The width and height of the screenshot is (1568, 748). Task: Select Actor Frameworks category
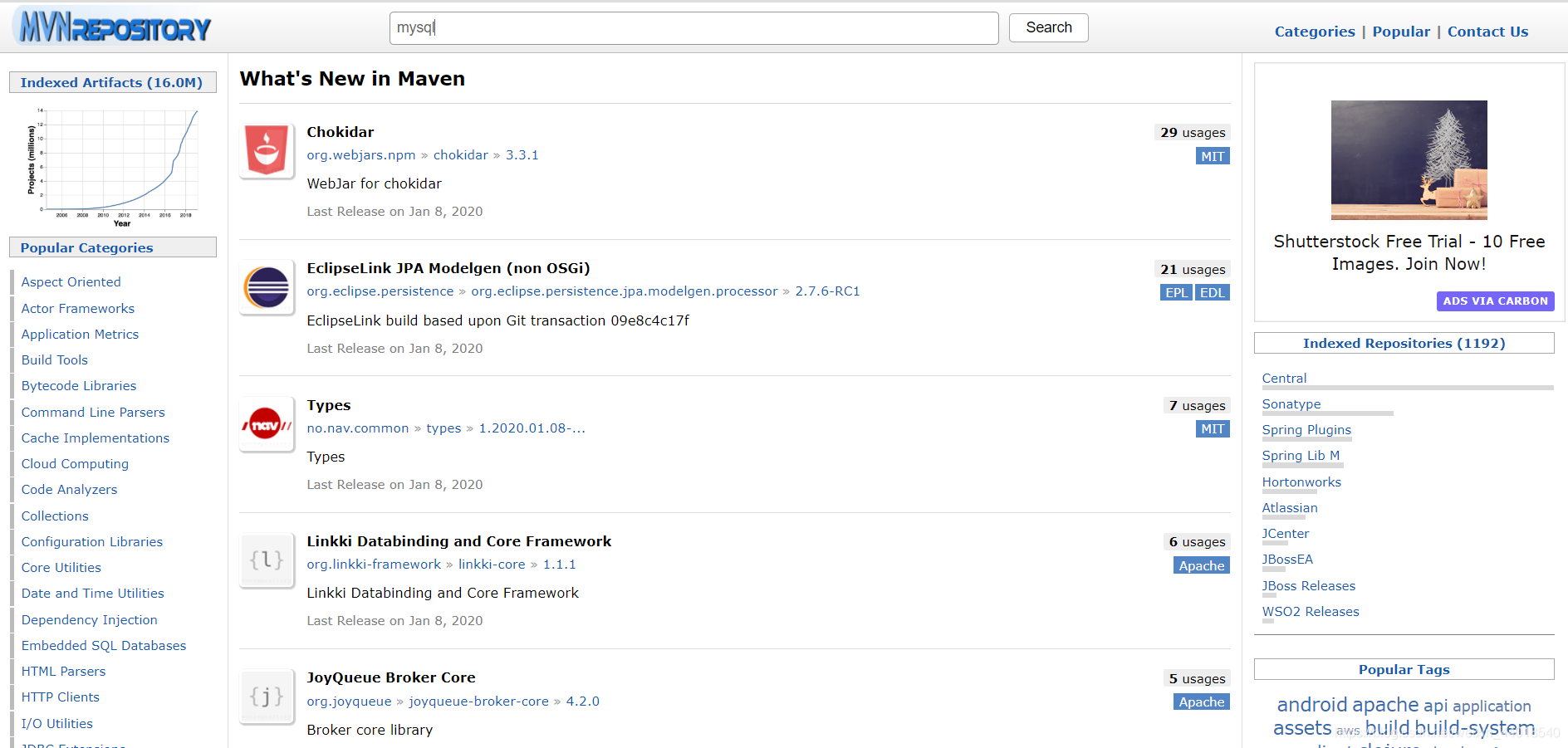pos(77,308)
